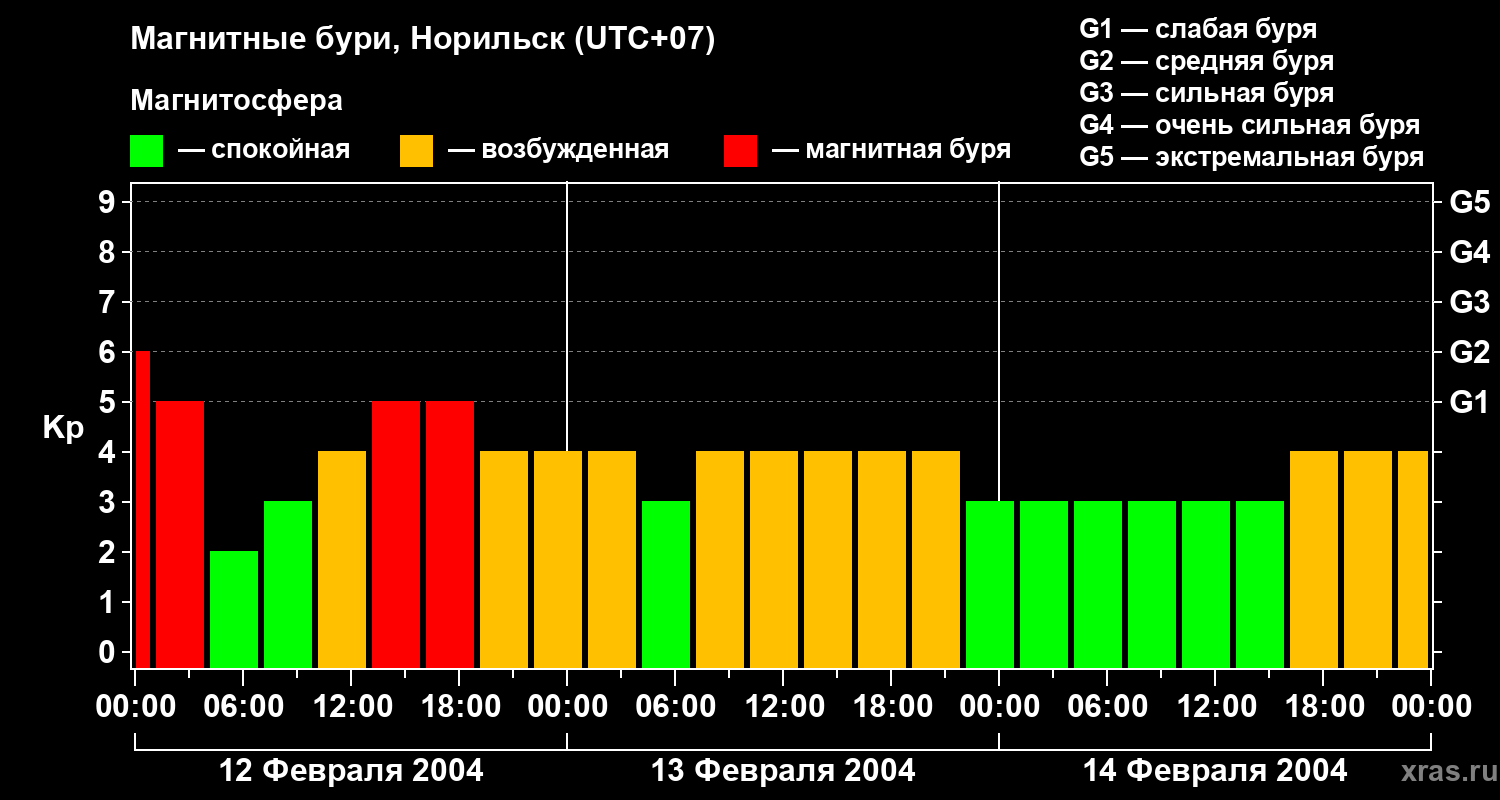Click the narrow red Kp 6 bar
Image resolution: width=1500 pixels, height=800 pixels.
coord(143,509)
